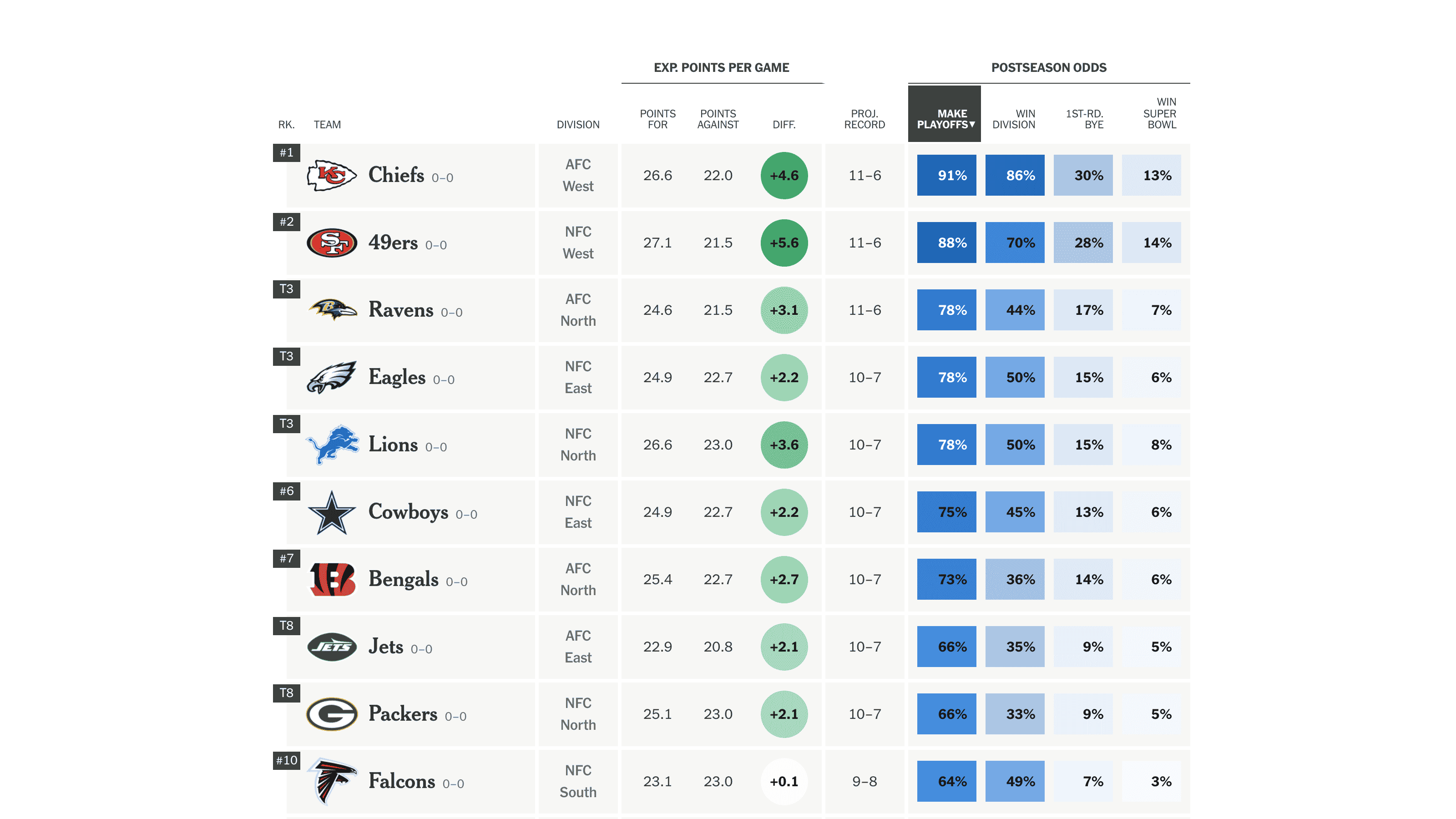
Task: Click the Falcons team logo
Action: pyautogui.click(x=332, y=781)
